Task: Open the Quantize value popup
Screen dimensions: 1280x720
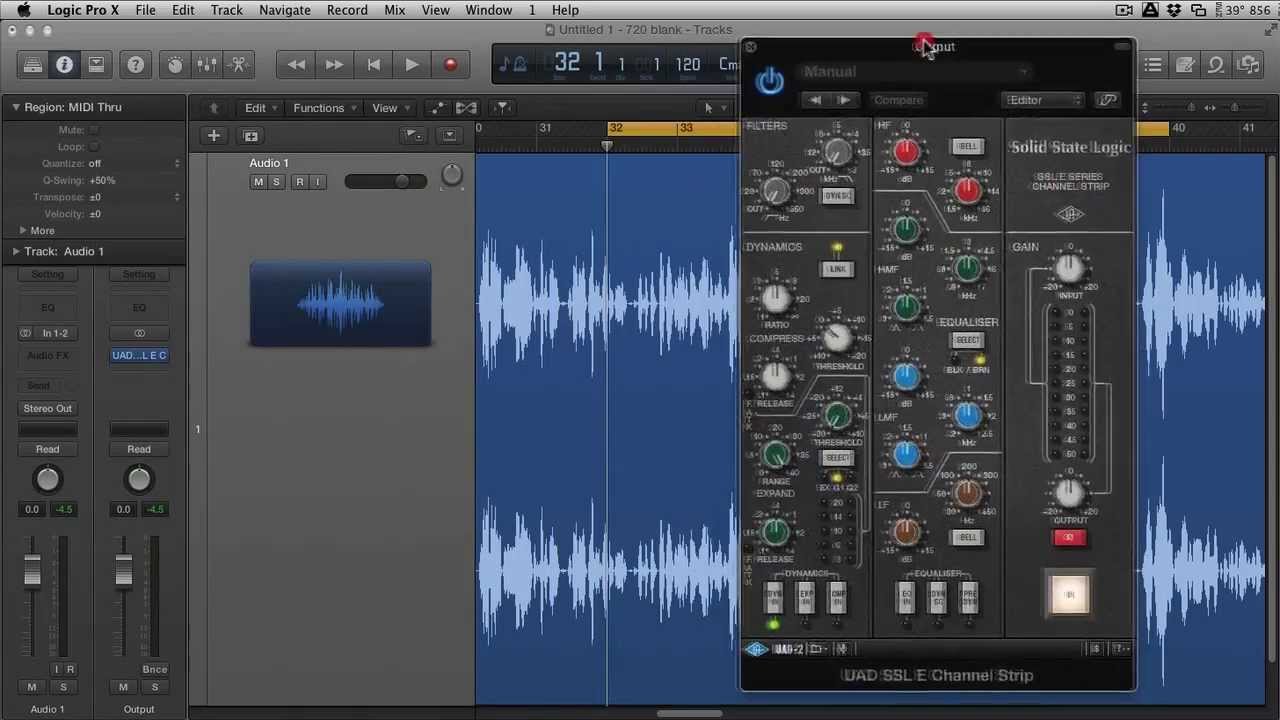Action: [135, 163]
